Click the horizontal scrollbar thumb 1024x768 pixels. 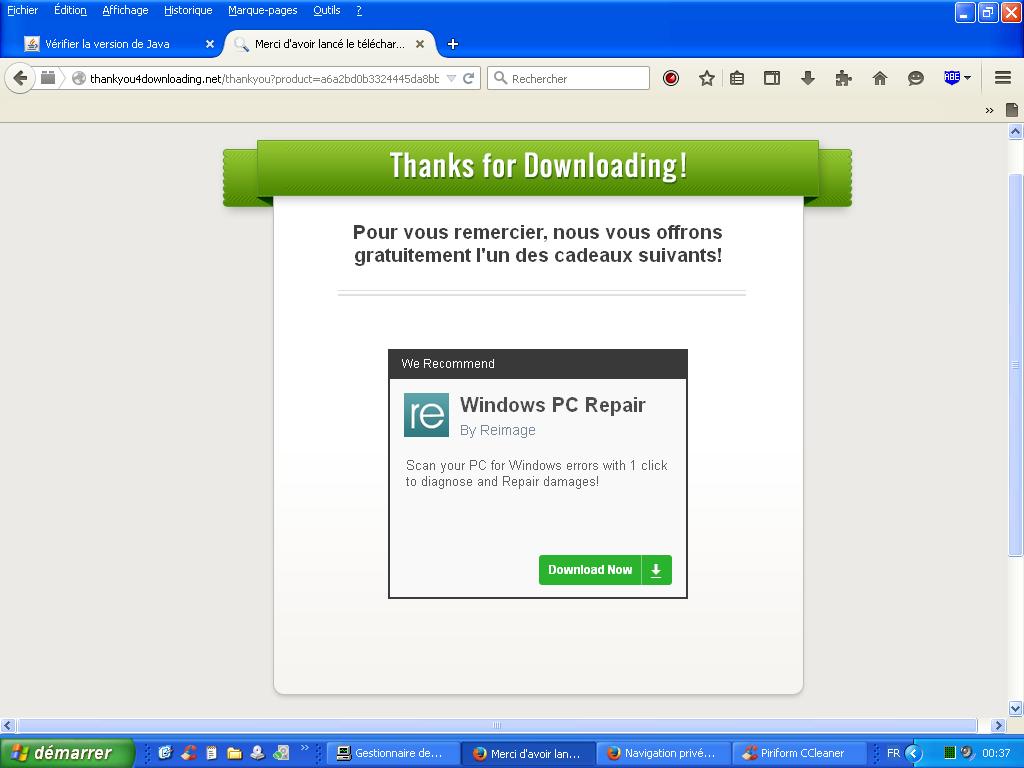coord(496,726)
